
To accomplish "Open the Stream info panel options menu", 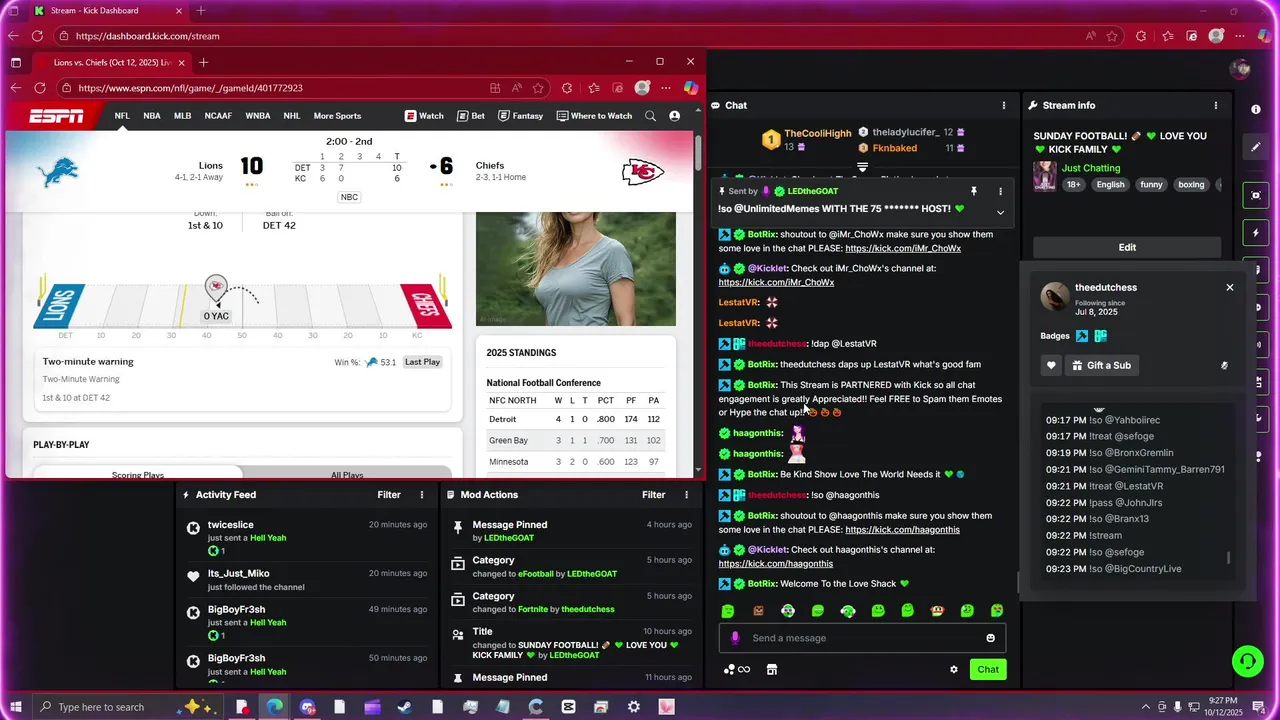I will 1216,105.
